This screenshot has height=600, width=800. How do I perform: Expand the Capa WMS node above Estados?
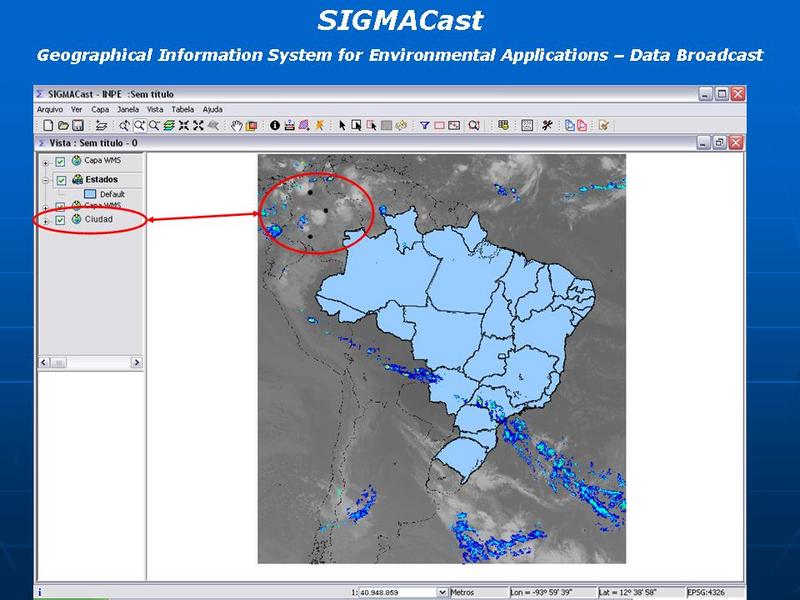click(45, 163)
